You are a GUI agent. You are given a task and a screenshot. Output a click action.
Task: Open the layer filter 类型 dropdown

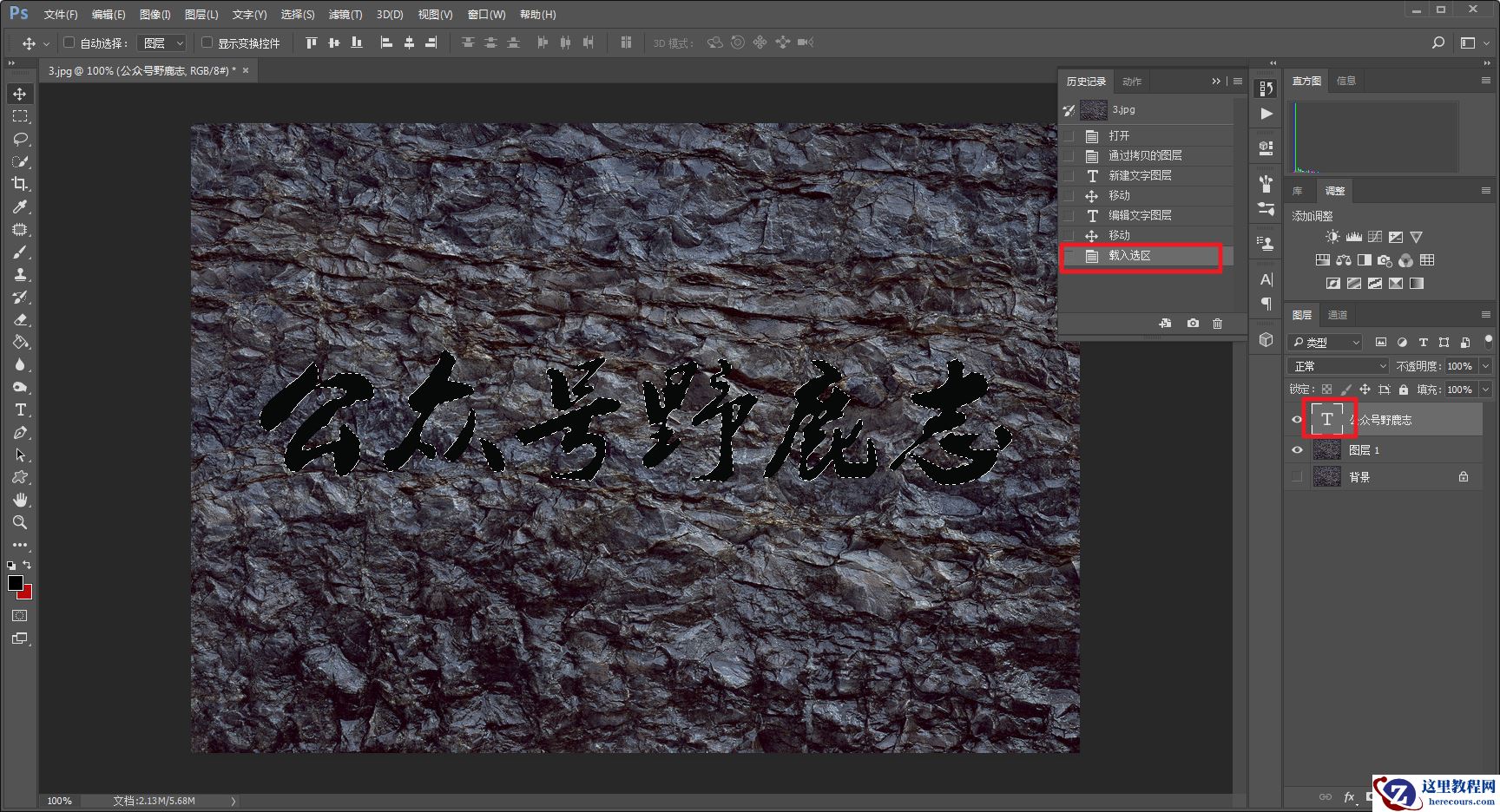1325,343
